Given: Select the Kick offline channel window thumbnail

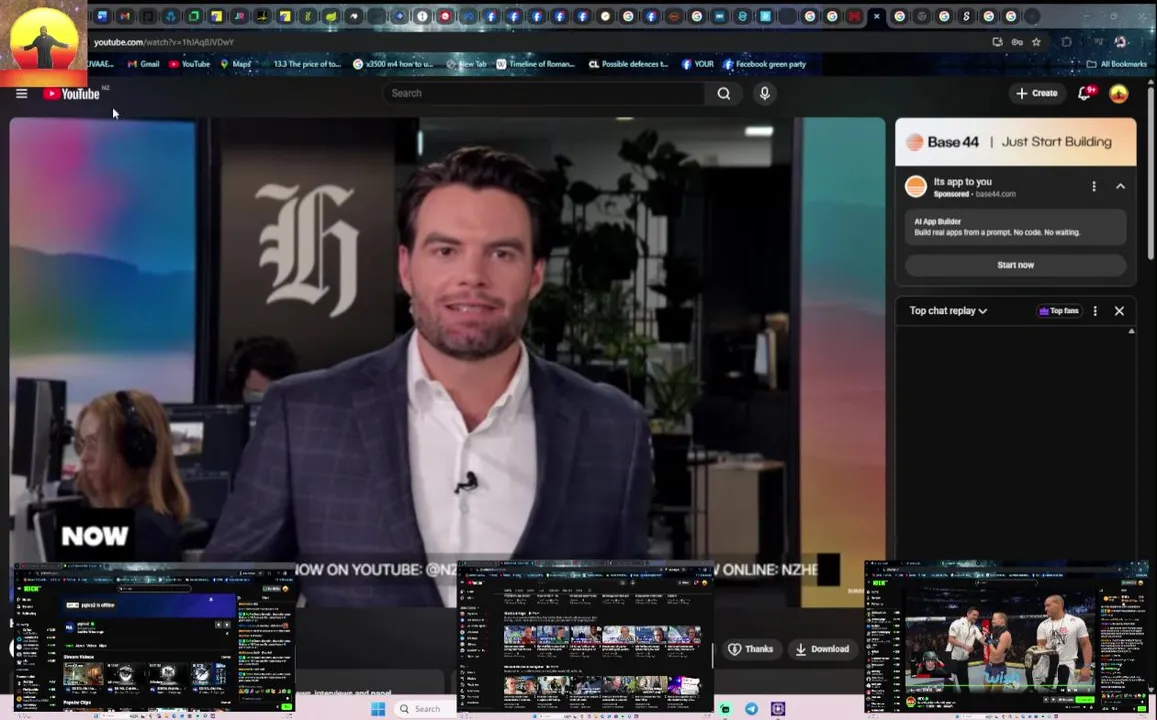Looking at the screenshot, I should [x=154, y=640].
